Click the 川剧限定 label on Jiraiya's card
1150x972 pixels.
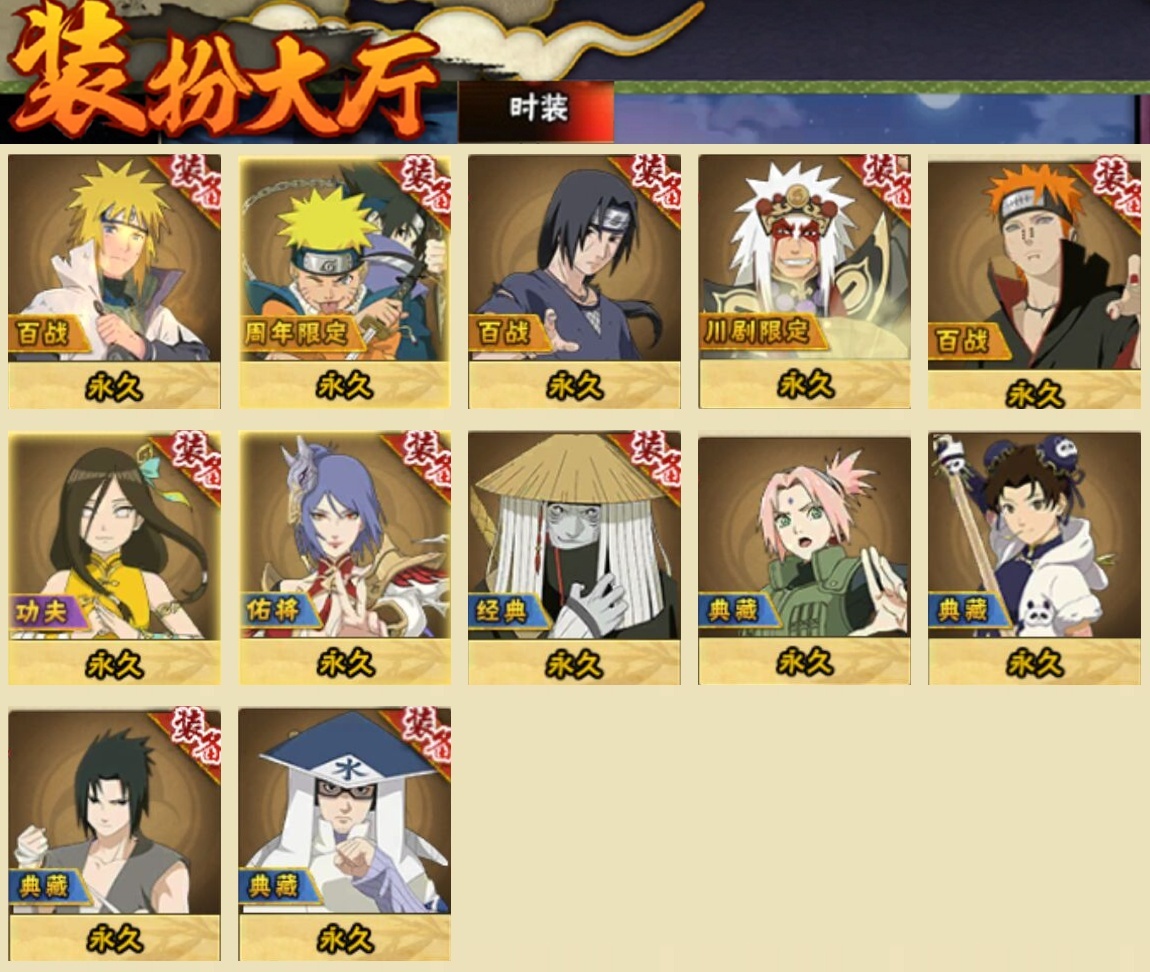click(757, 331)
